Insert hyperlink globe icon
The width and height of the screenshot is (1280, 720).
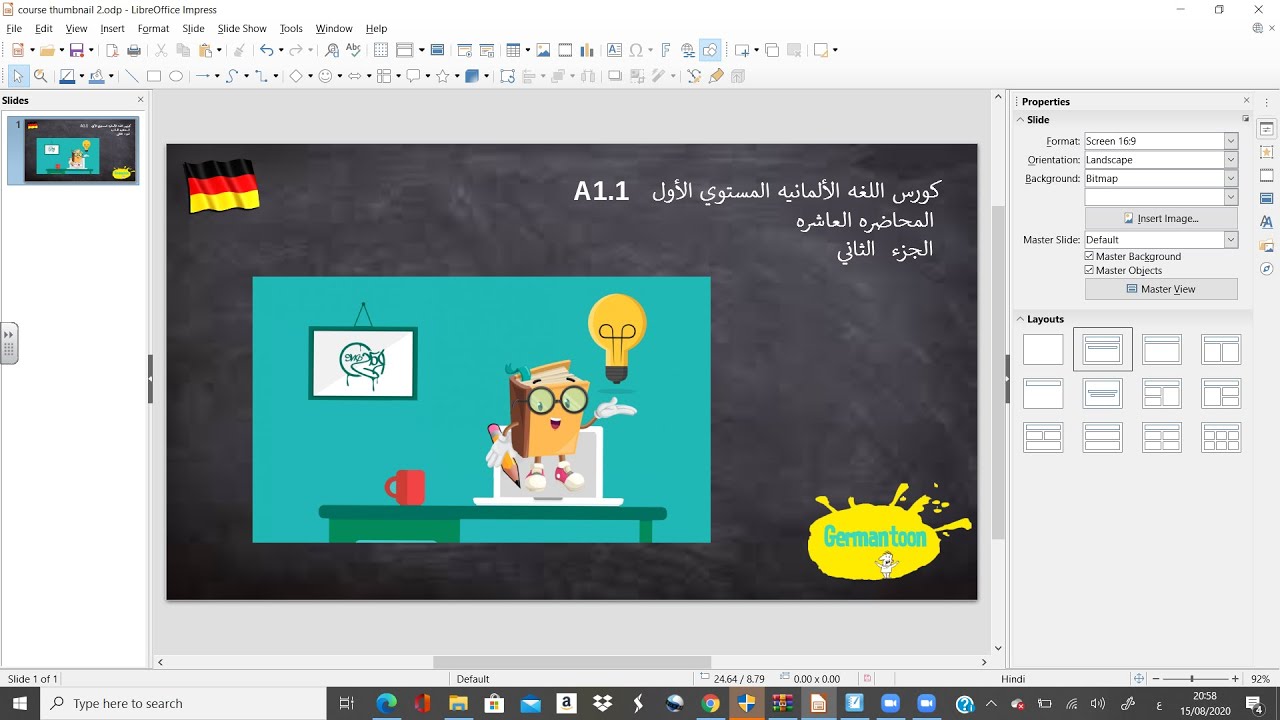point(688,50)
